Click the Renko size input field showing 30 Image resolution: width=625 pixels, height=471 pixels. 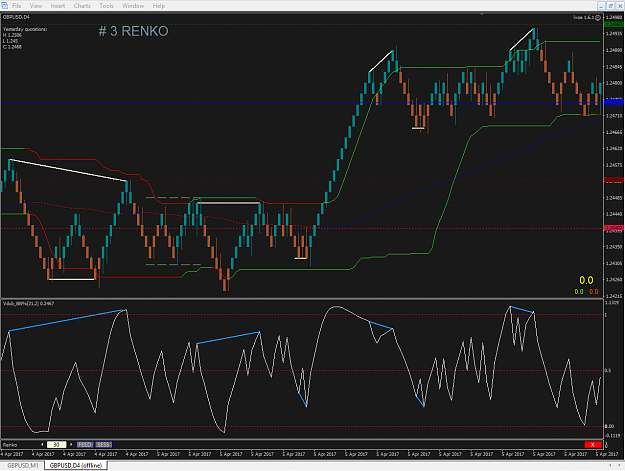tap(56, 445)
